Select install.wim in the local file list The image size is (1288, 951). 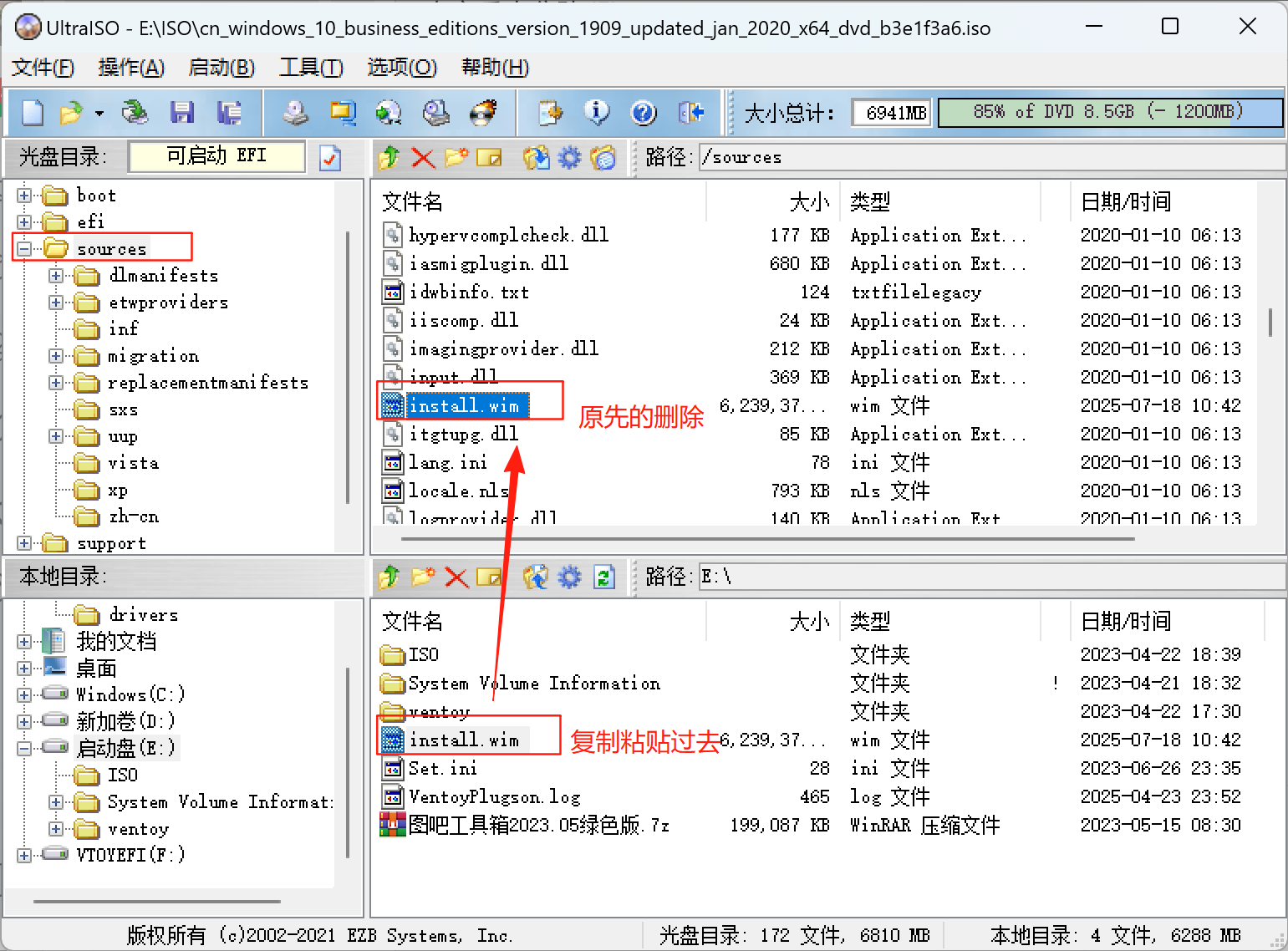tap(464, 740)
